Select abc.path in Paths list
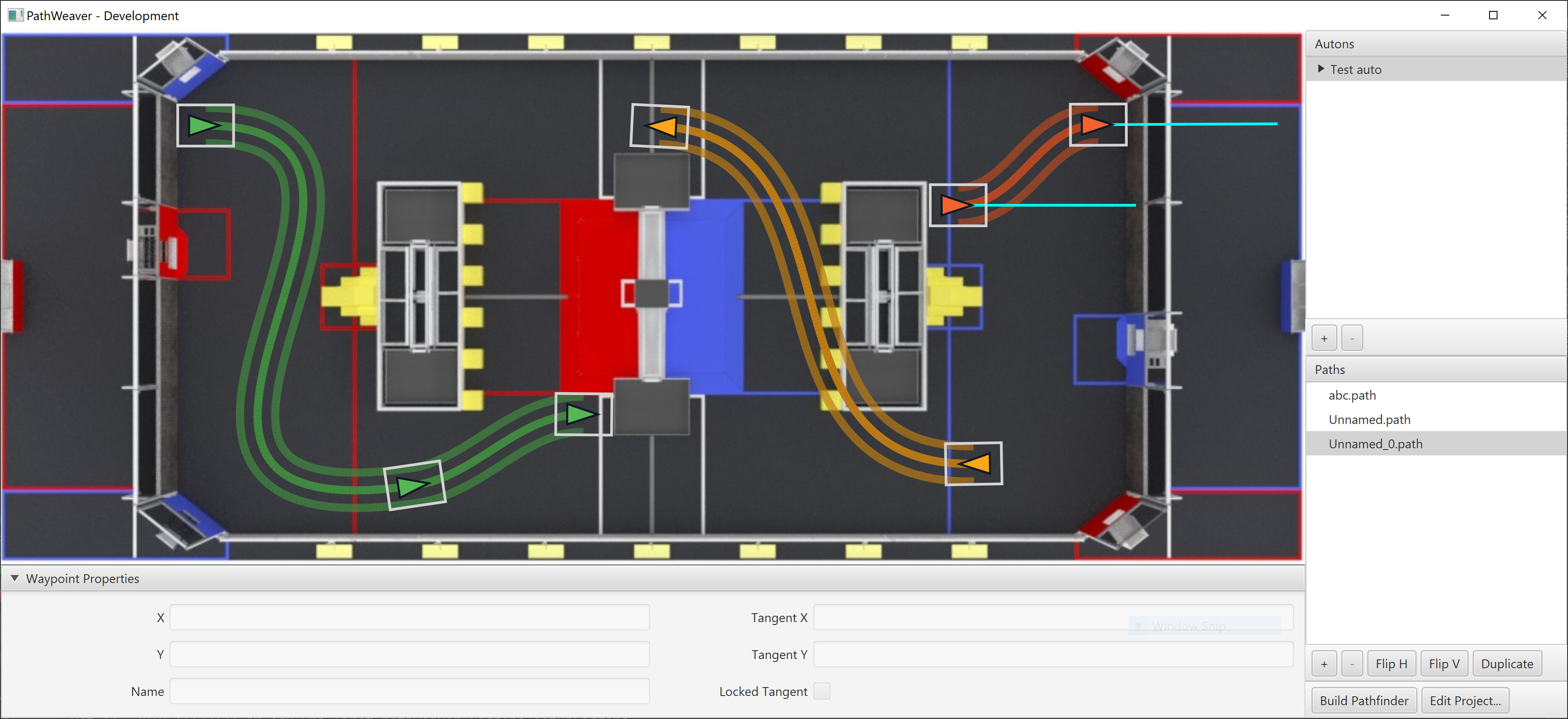1568x719 pixels. coord(1437,395)
